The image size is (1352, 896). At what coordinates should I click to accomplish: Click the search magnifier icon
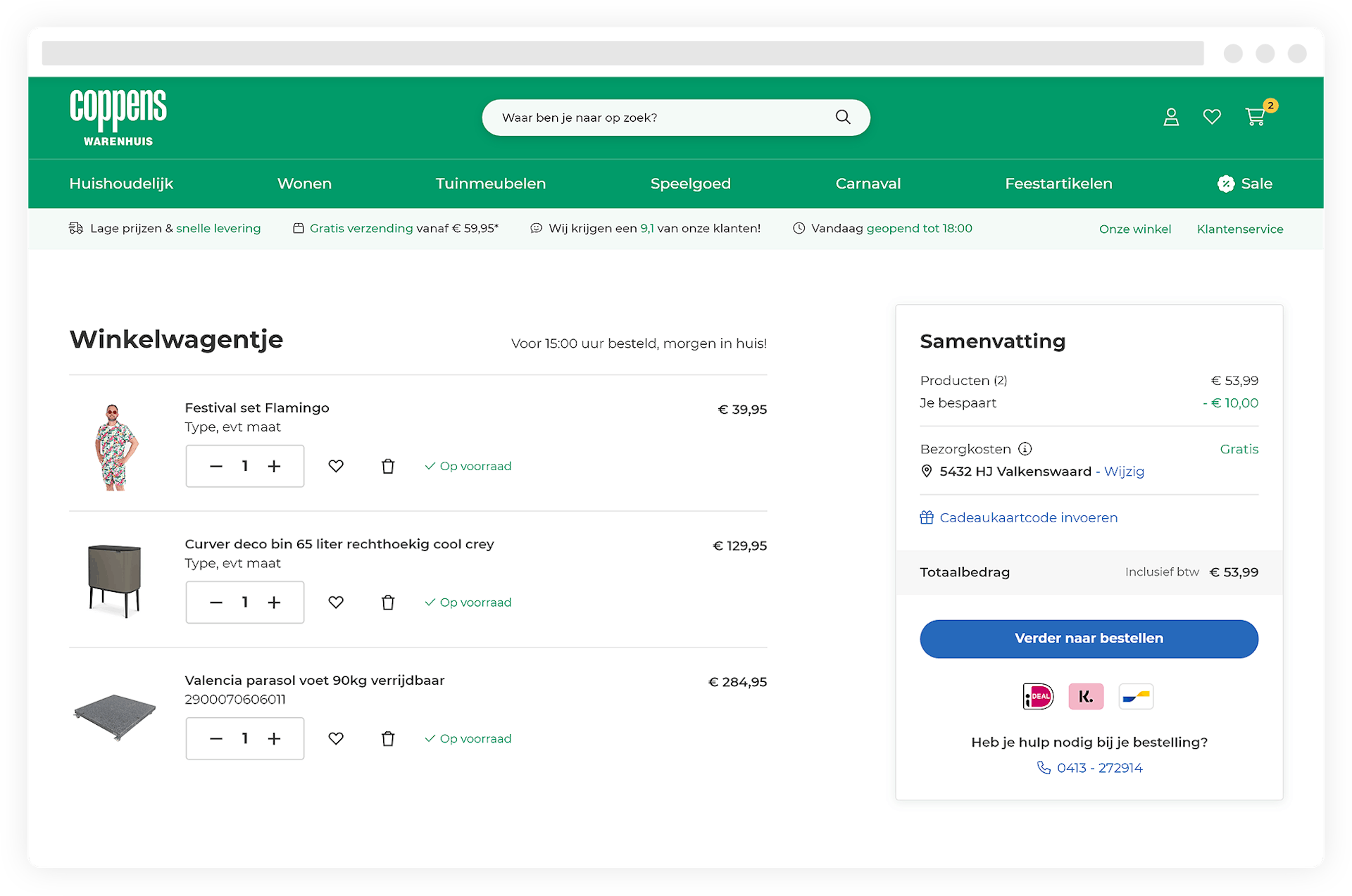coord(843,118)
